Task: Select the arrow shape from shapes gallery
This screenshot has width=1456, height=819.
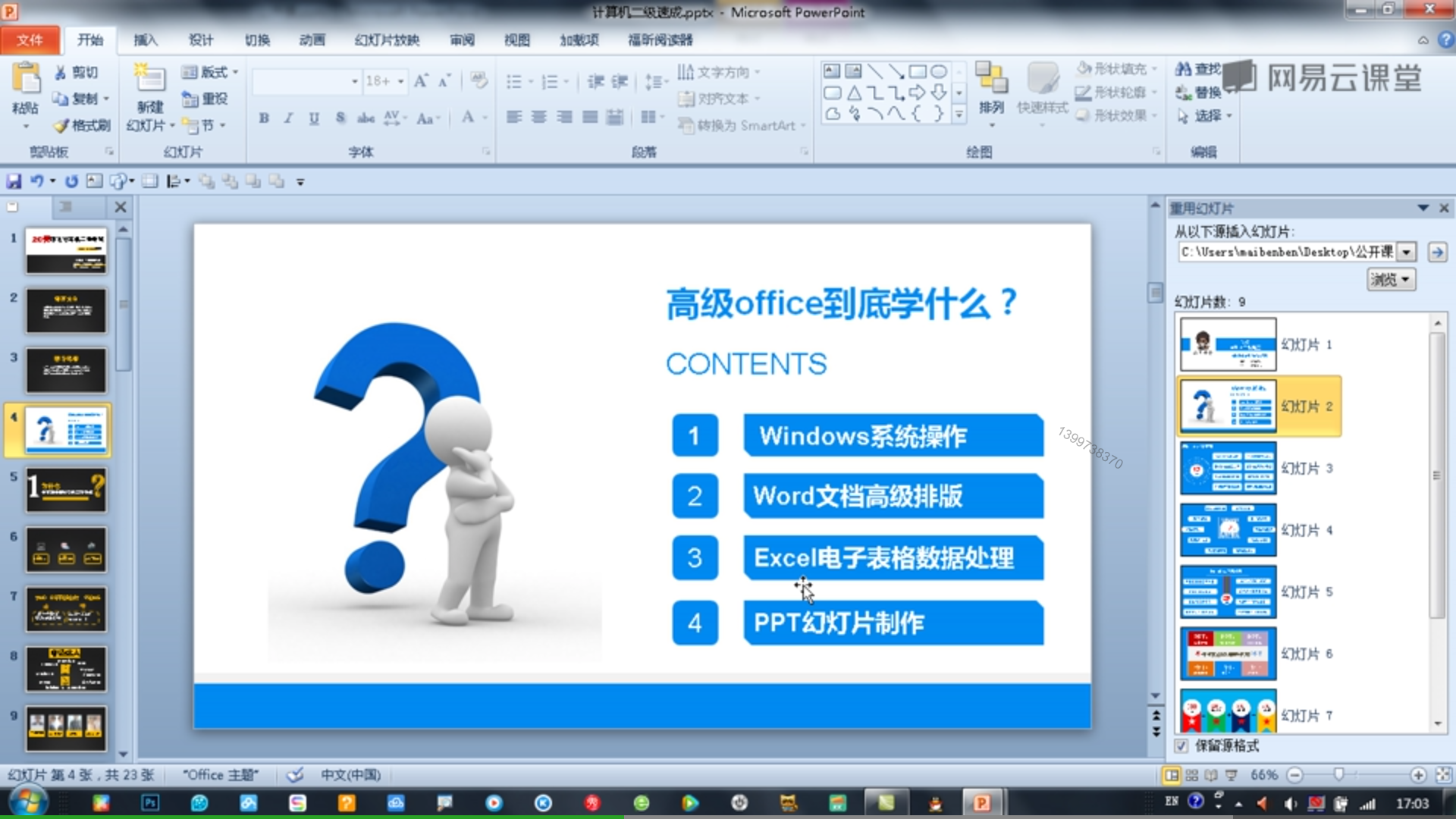Action: tap(918, 93)
